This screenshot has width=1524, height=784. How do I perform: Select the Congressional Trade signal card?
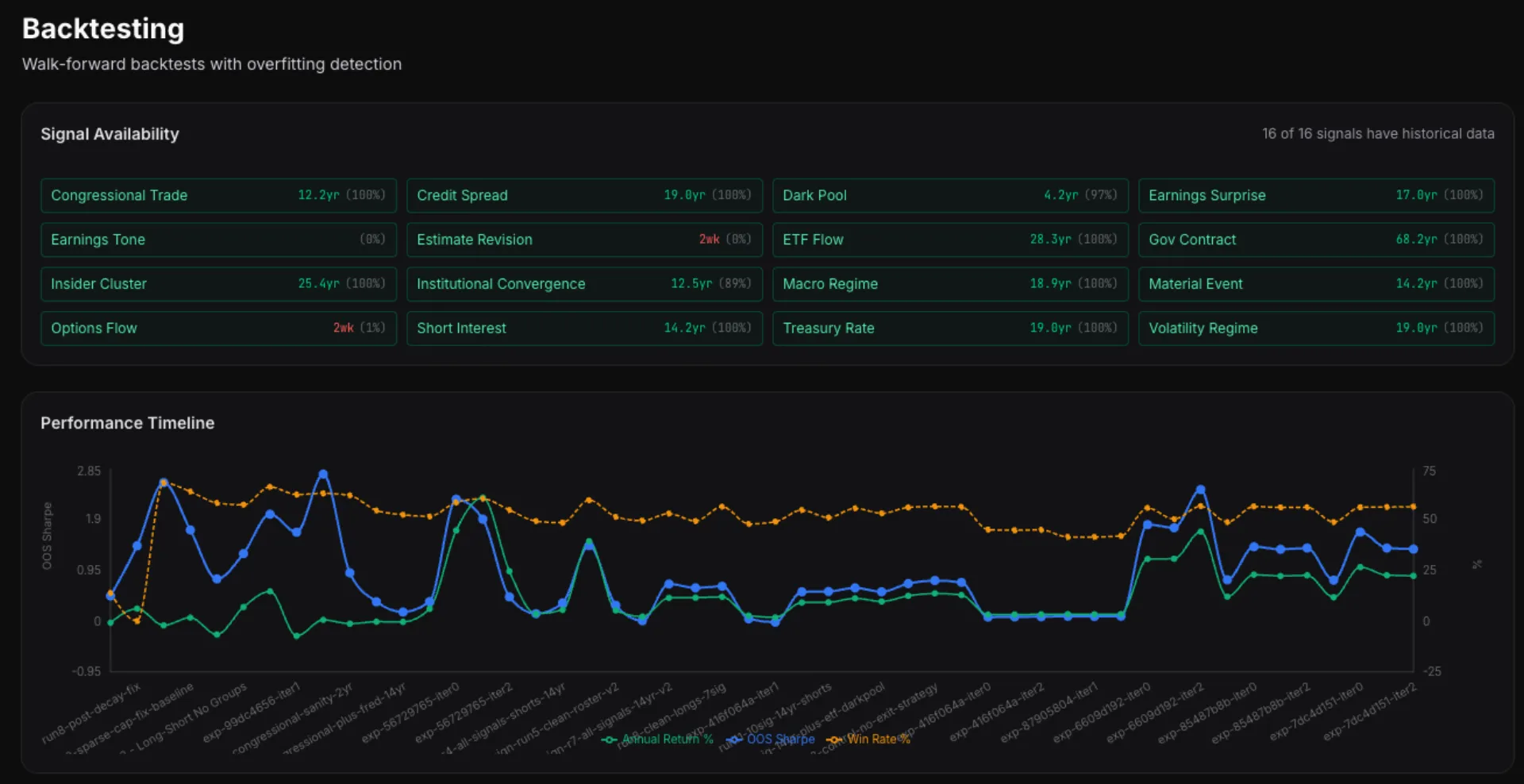point(218,195)
